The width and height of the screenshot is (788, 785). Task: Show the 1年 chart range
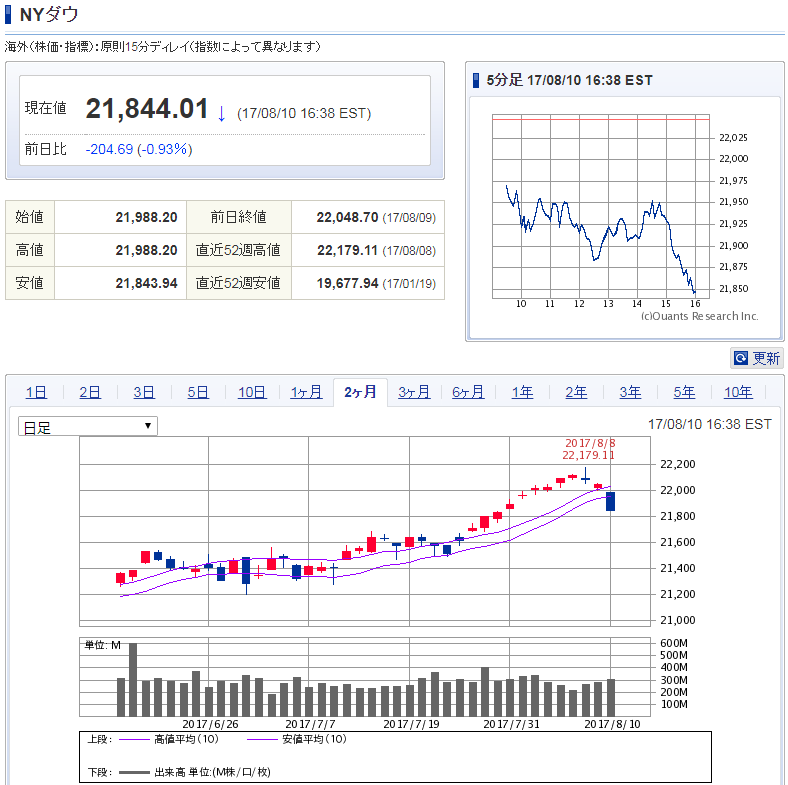click(x=522, y=392)
